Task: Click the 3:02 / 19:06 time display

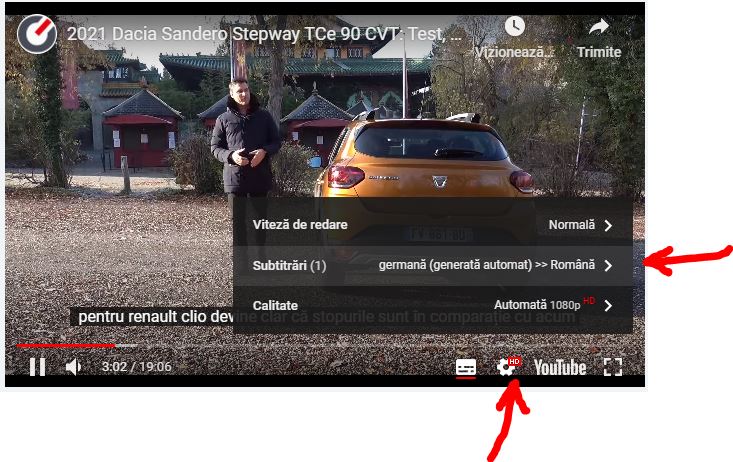Action: click(x=137, y=367)
